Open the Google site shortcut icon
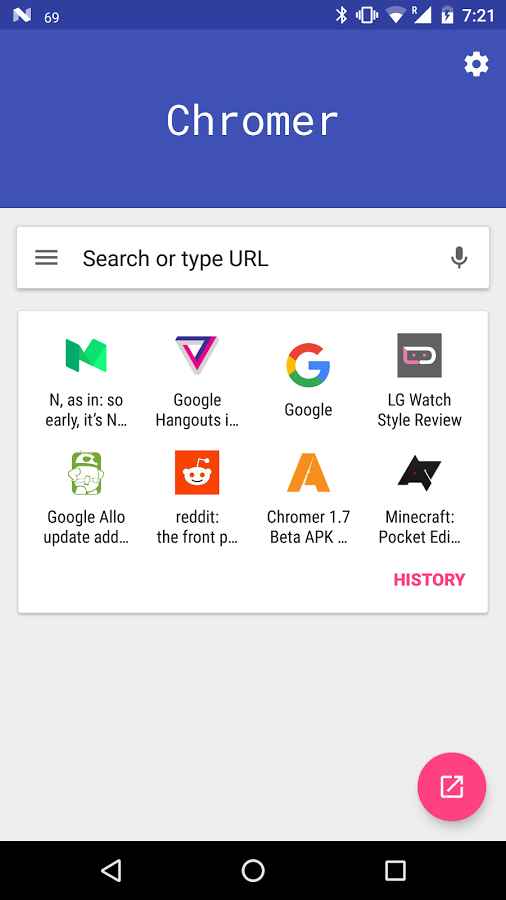Image resolution: width=506 pixels, height=900 pixels. click(x=308, y=364)
